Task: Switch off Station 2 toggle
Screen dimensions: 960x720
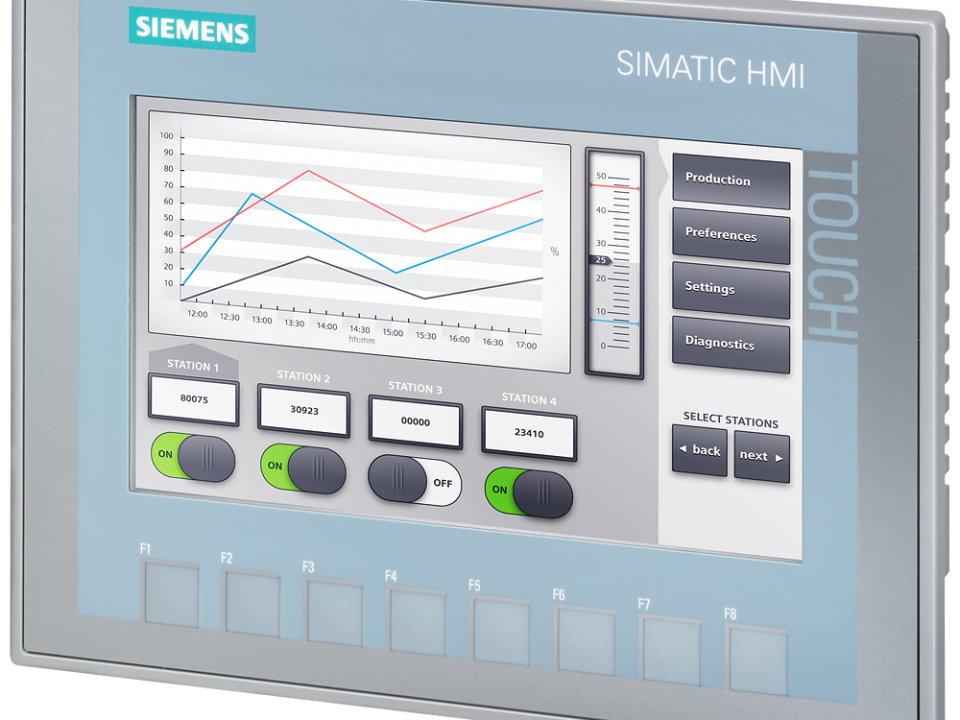Action: [303, 468]
